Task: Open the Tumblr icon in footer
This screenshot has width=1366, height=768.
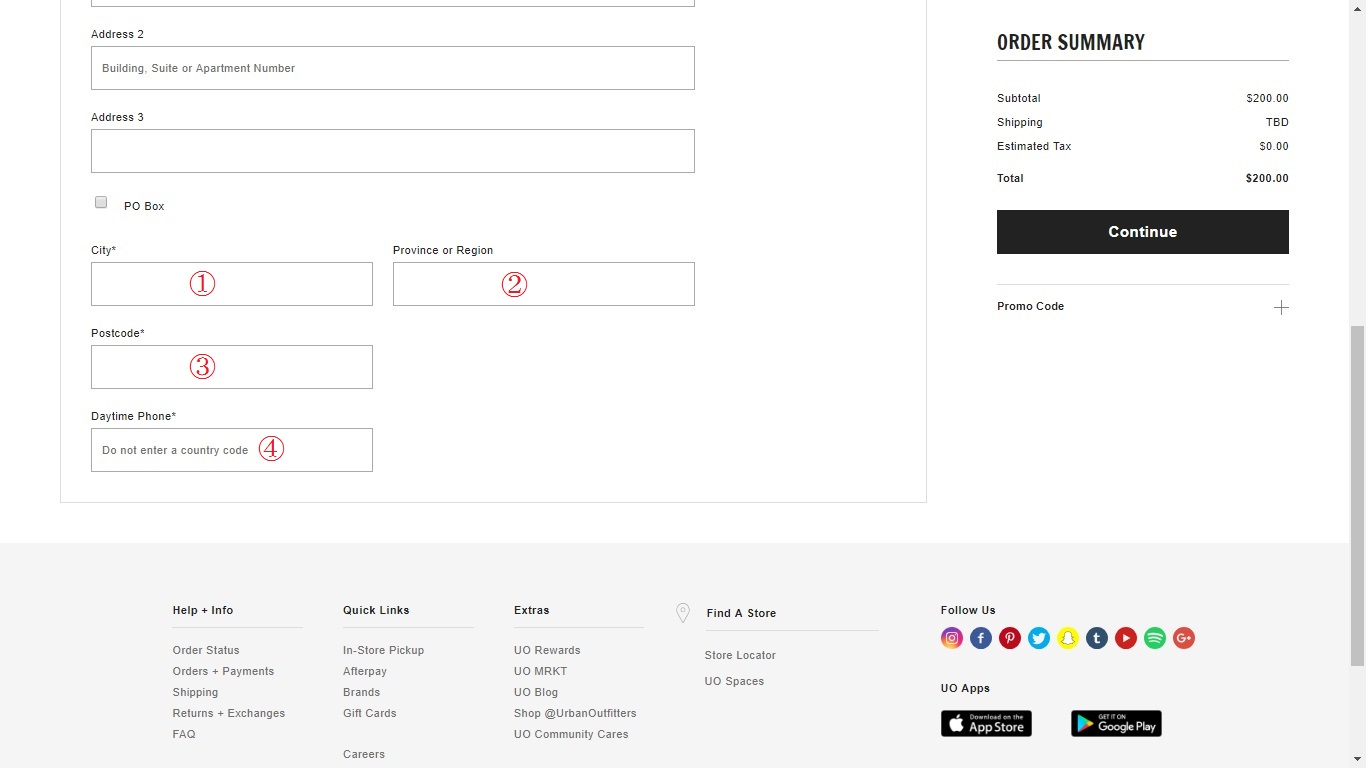Action: [1097, 638]
